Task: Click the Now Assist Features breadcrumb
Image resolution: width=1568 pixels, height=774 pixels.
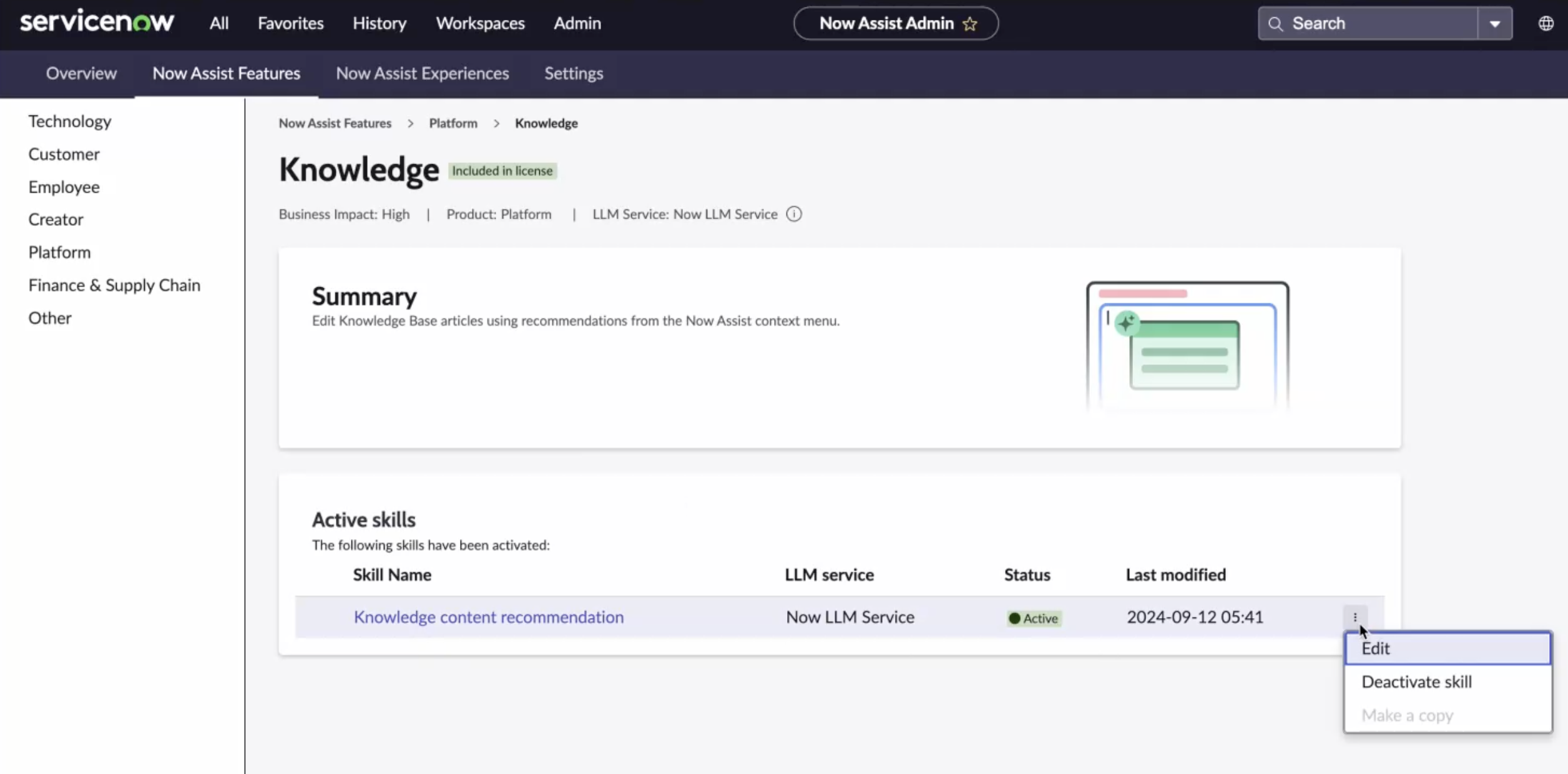Action: pyautogui.click(x=335, y=123)
